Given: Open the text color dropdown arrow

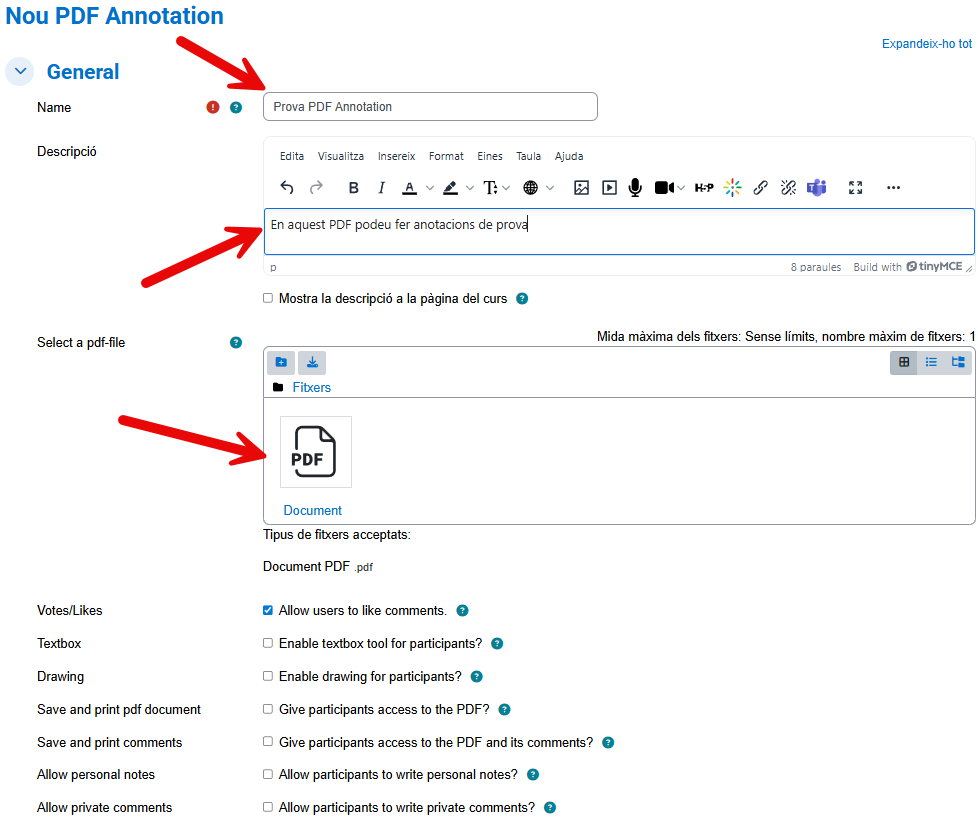Looking at the screenshot, I should pyautogui.click(x=430, y=188).
